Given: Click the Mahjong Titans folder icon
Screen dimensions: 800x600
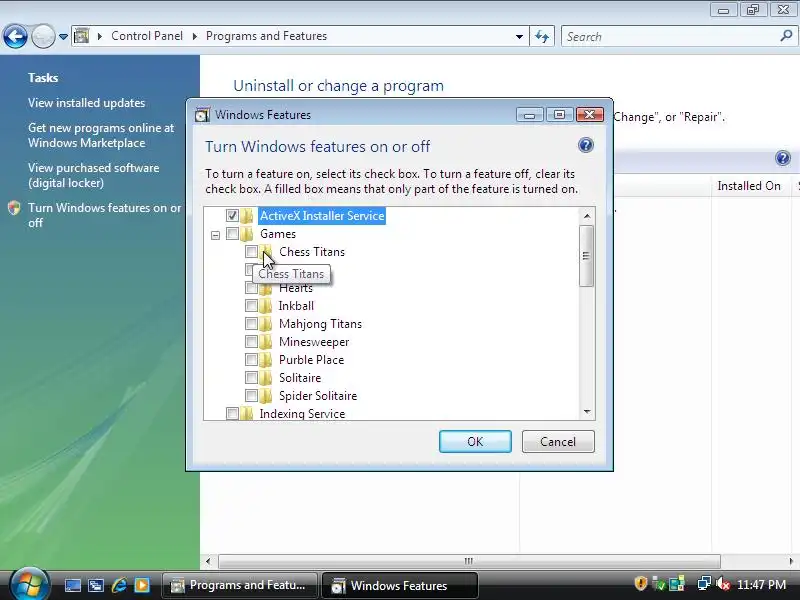Looking at the screenshot, I should tap(266, 323).
